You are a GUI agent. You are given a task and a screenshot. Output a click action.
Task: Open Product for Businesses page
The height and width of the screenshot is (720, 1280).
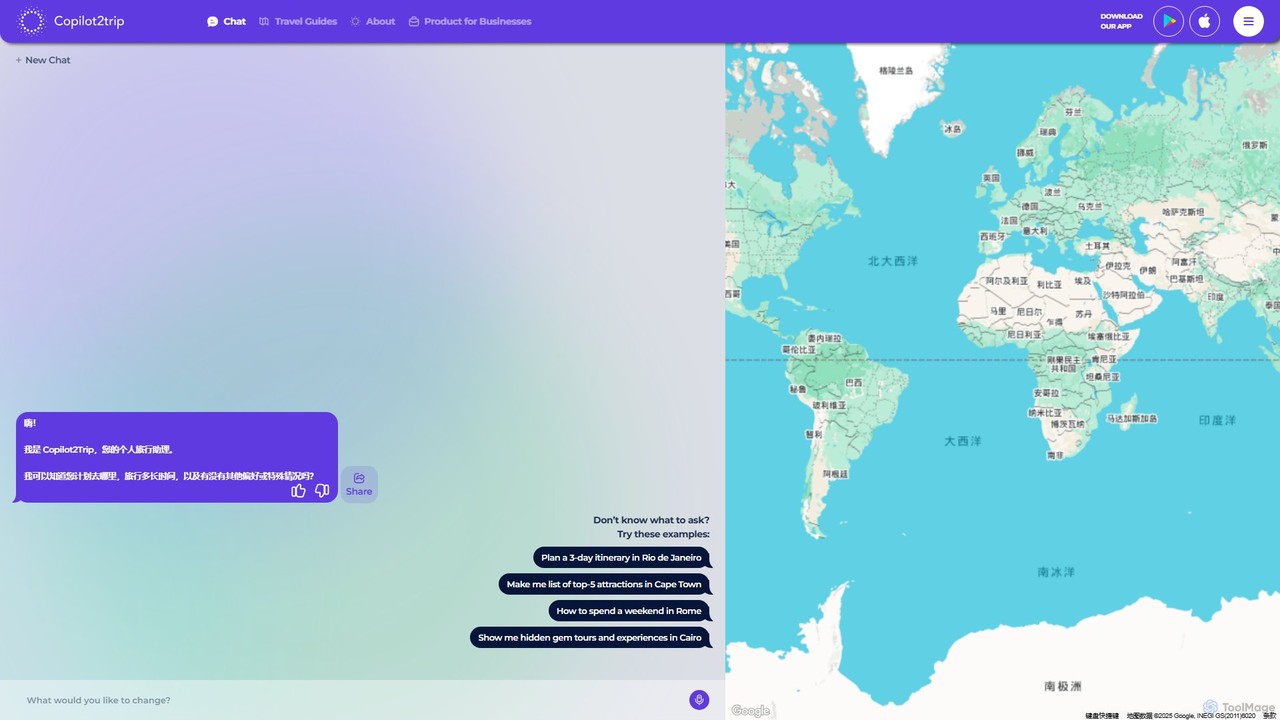[469, 21]
